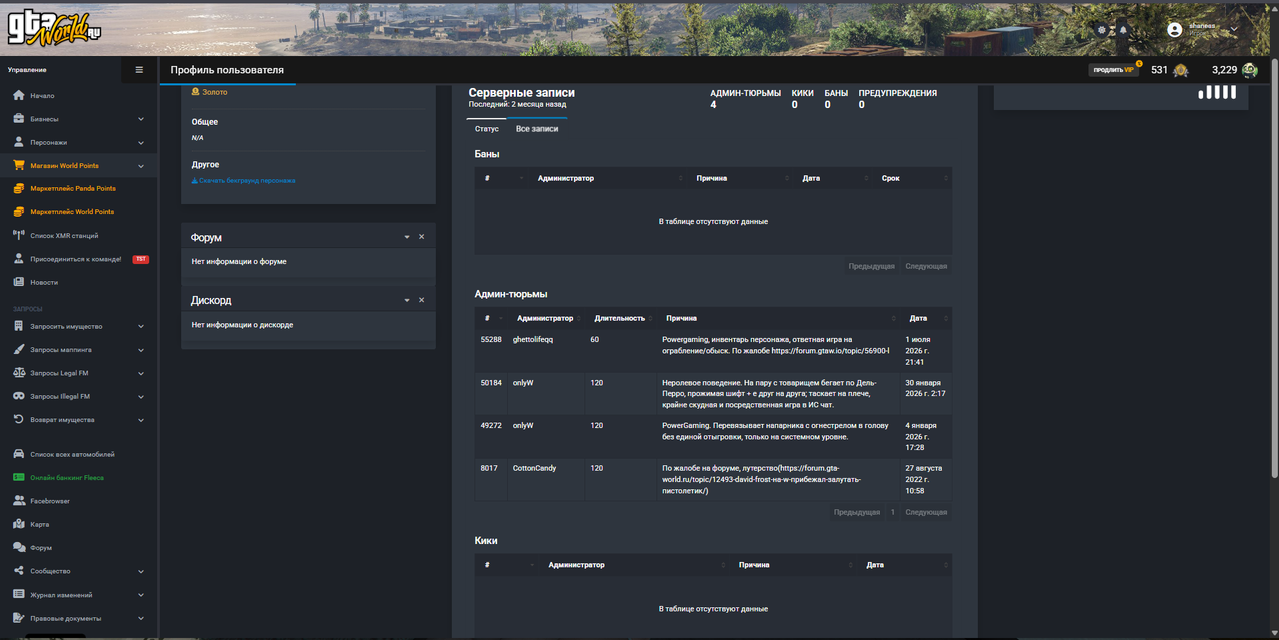Viewport: 1279px width, 640px height.
Task: Click the Бизнесы briefcase icon
Action: click(18, 119)
